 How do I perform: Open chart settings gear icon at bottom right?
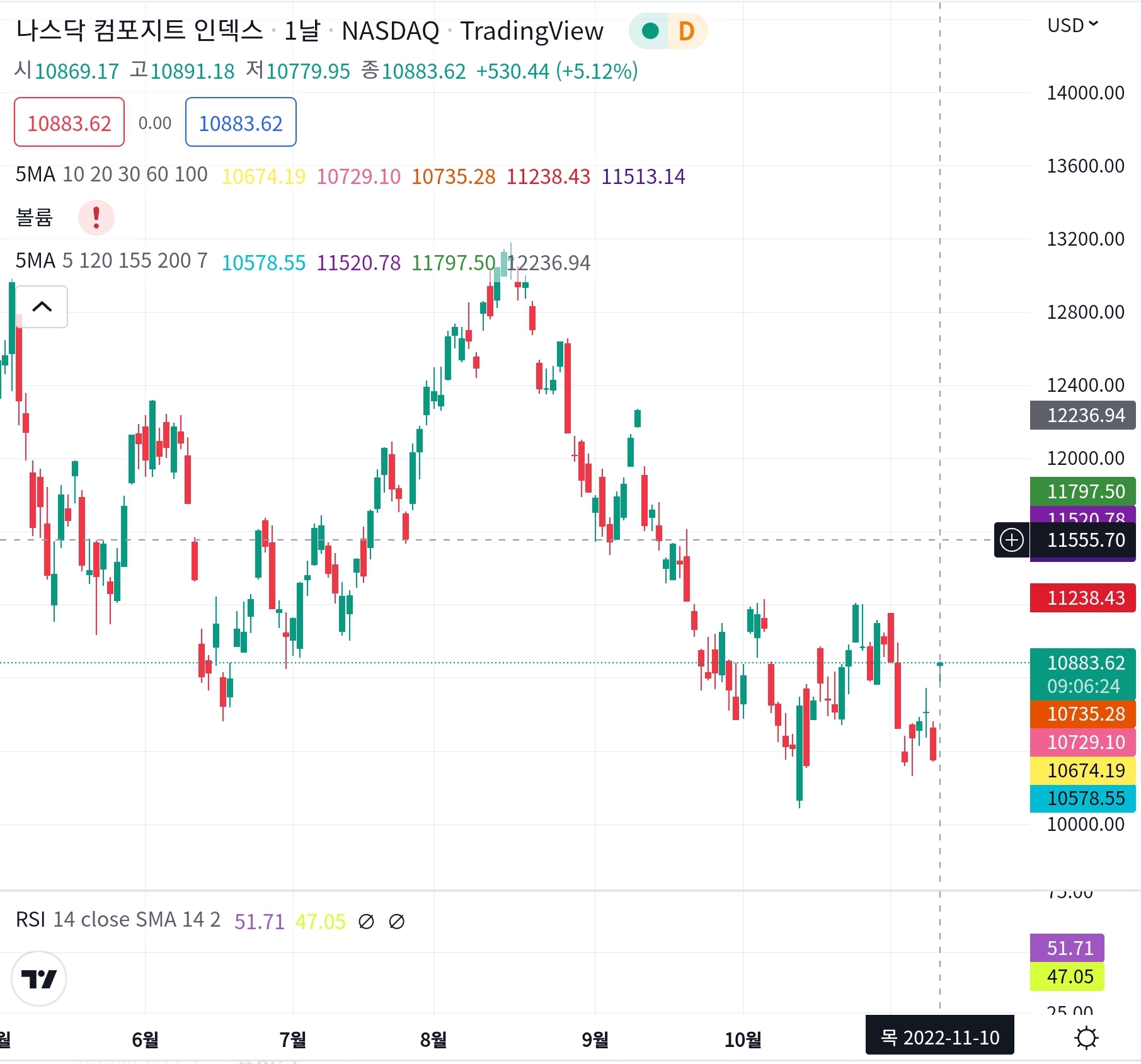coord(1087,1038)
